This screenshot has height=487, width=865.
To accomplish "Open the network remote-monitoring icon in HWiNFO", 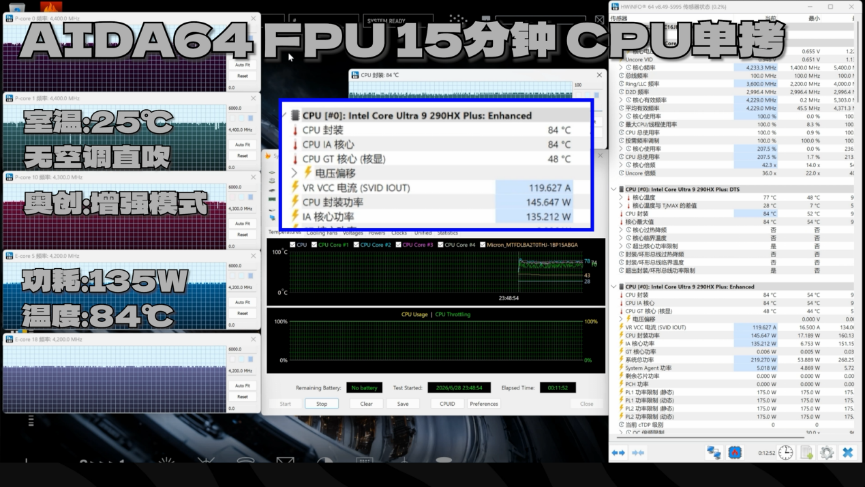I will click(714, 453).
